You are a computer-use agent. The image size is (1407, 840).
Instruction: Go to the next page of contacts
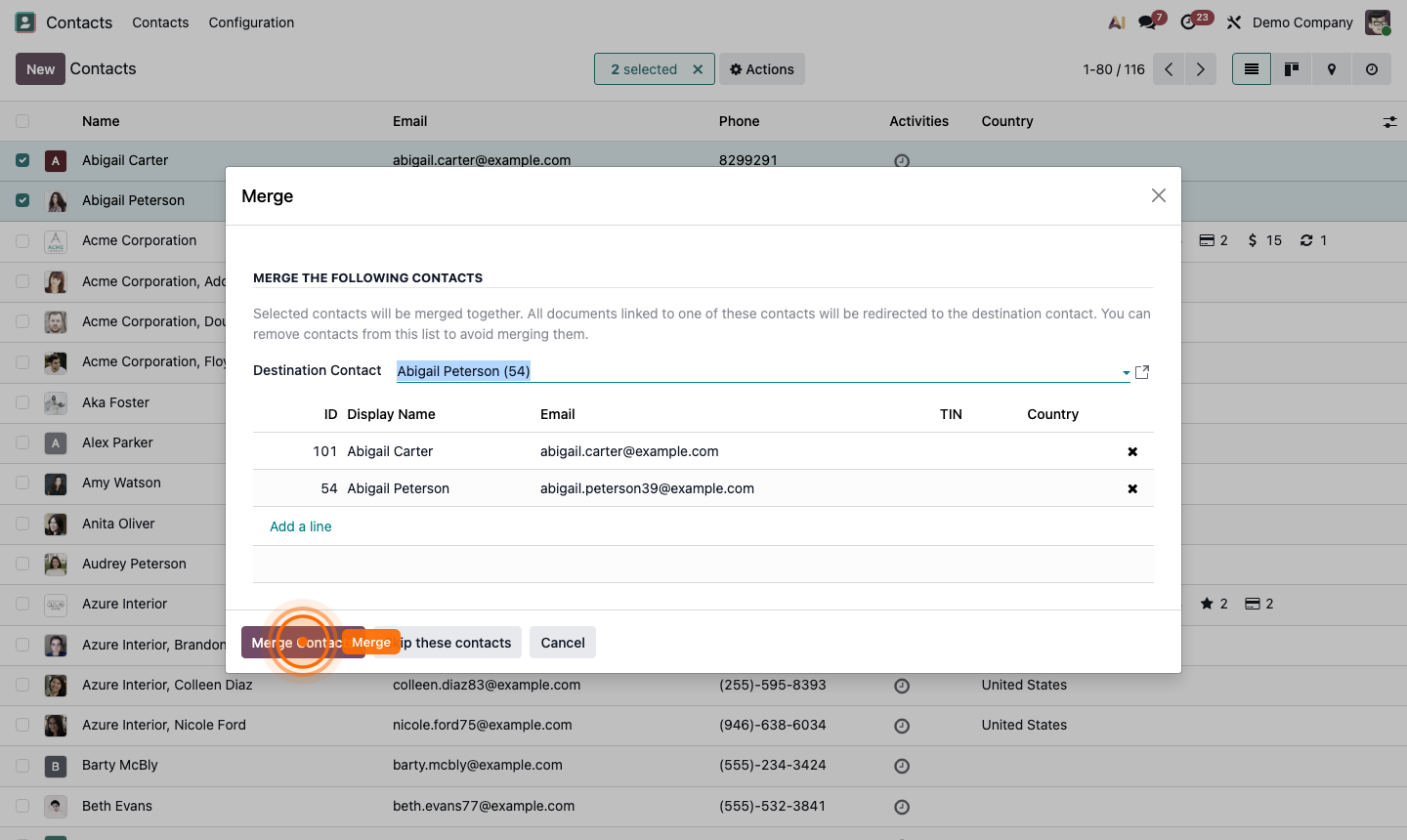tap(1201, 68)
